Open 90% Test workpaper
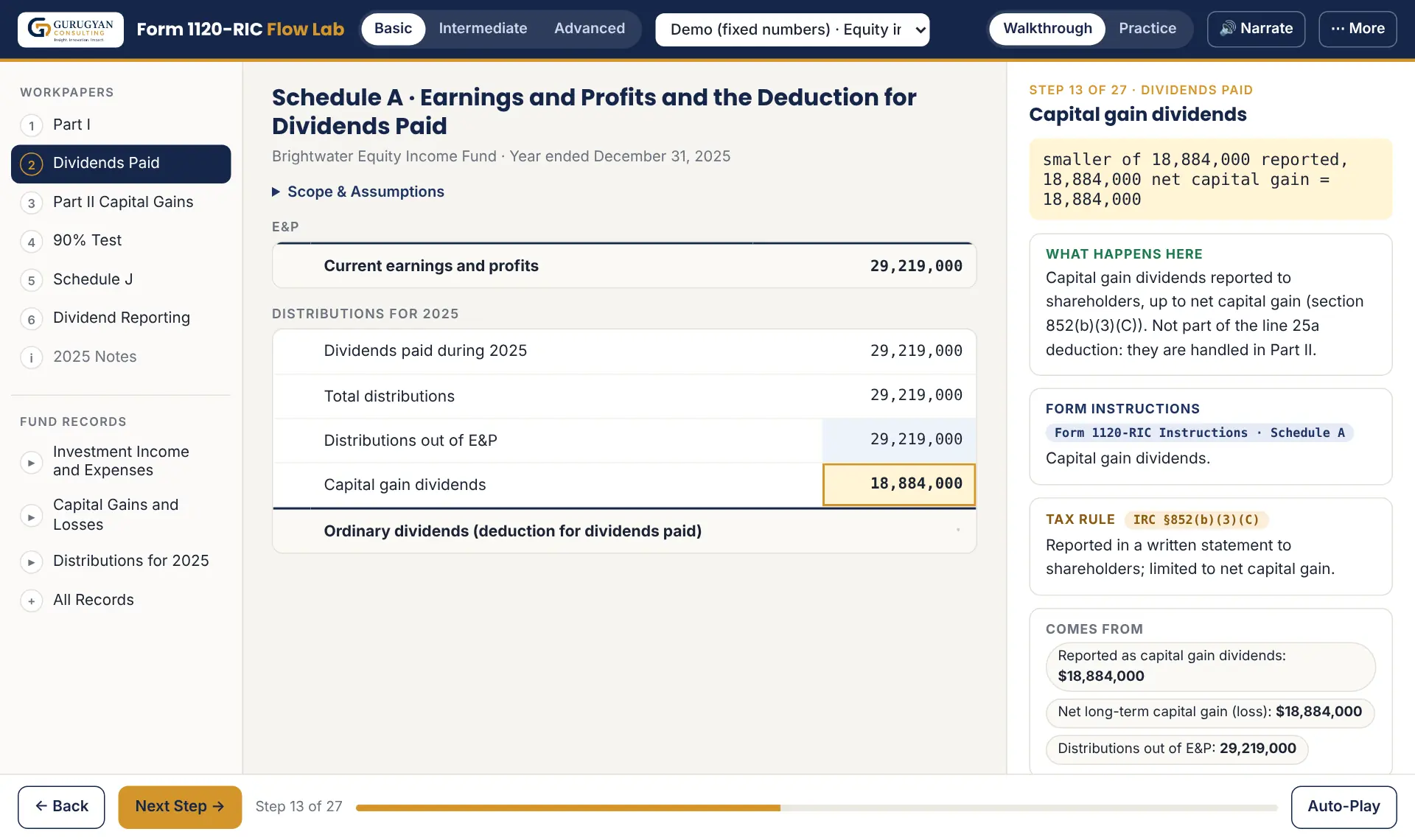Image resolution: width=1415 pixels, height=840 pixels. (x=121, y=240)
